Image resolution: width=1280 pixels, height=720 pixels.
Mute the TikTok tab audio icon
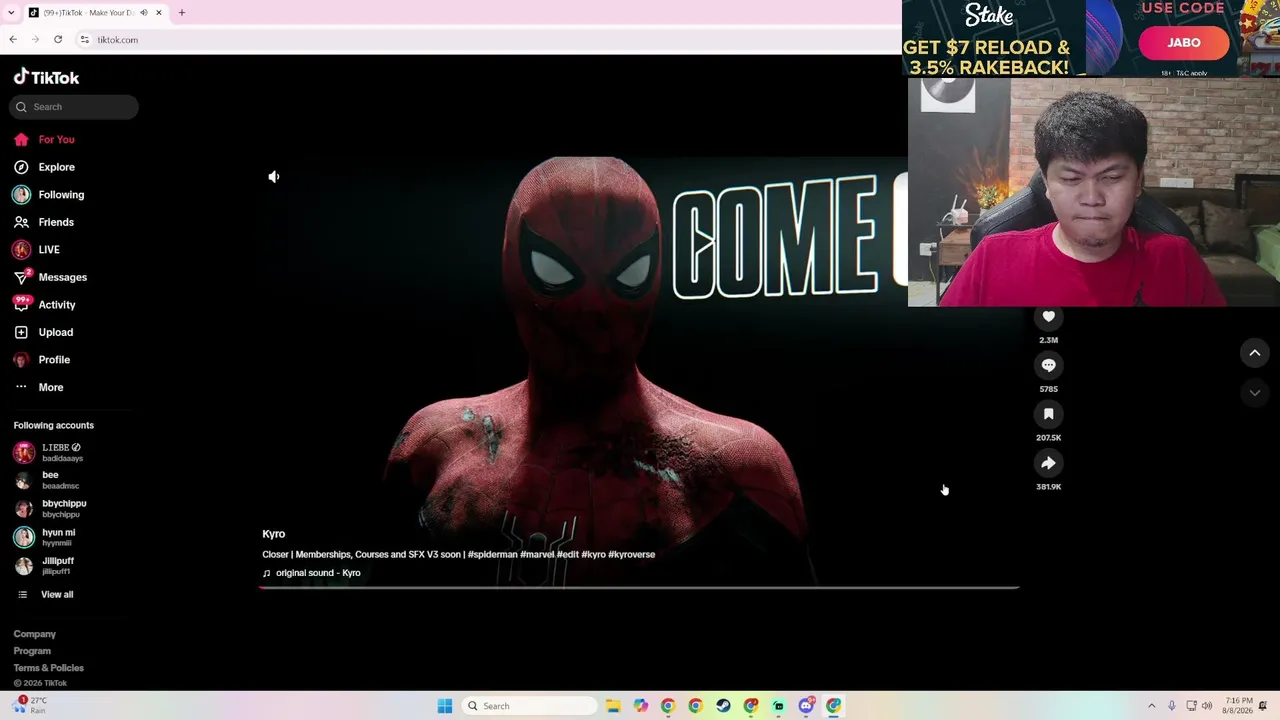click(x=144, y=13)
